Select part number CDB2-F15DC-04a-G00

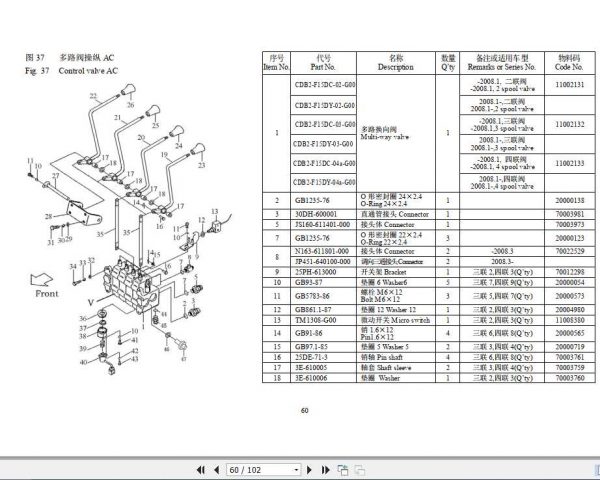click(324, 163)
